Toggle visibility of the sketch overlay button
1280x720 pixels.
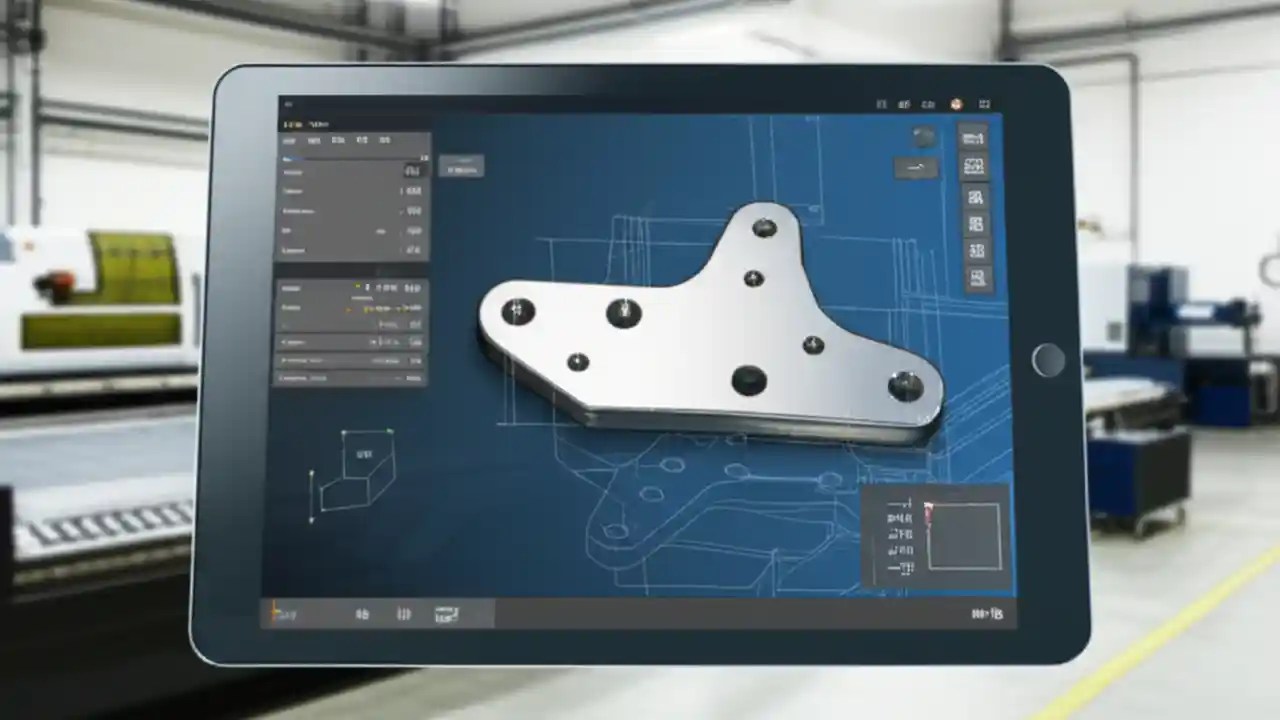point(916,167)
